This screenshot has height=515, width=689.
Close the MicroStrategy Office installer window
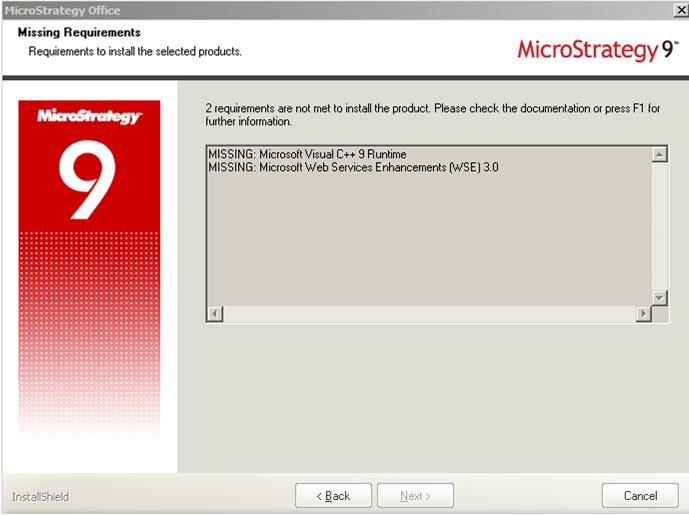(x=681, y=10)
